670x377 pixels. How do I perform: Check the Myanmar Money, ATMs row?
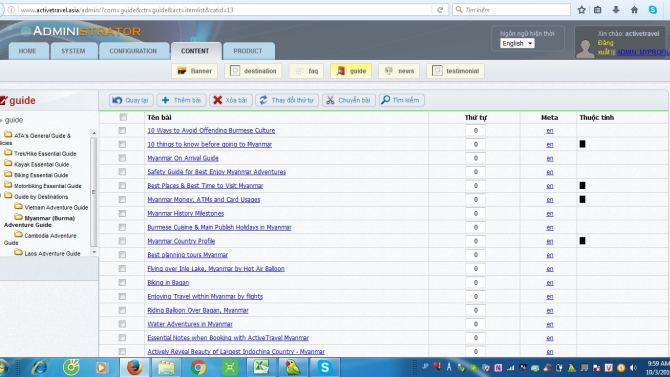coord(122,200)
